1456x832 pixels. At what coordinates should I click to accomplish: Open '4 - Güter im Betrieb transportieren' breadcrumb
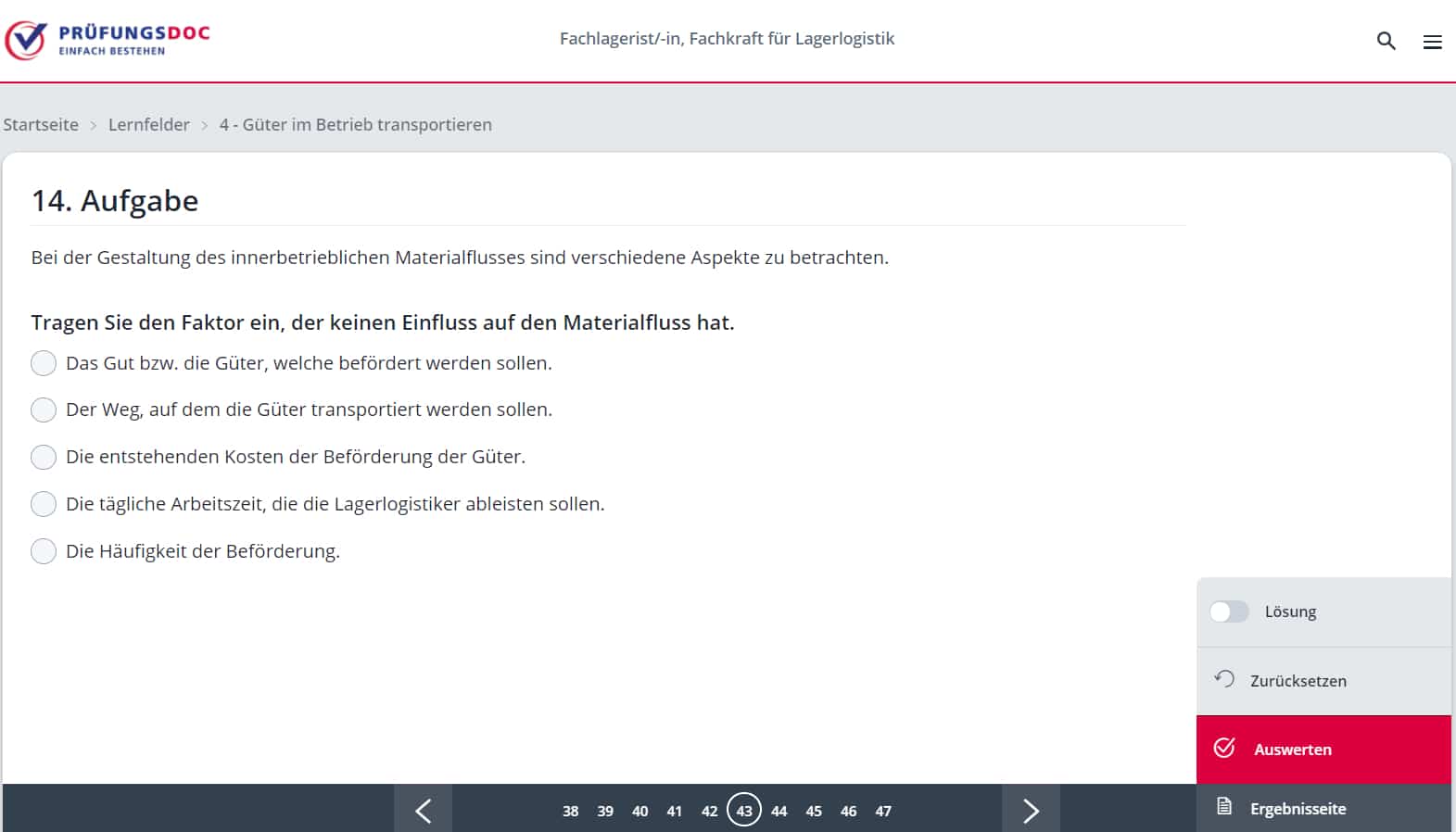point(355,125)
